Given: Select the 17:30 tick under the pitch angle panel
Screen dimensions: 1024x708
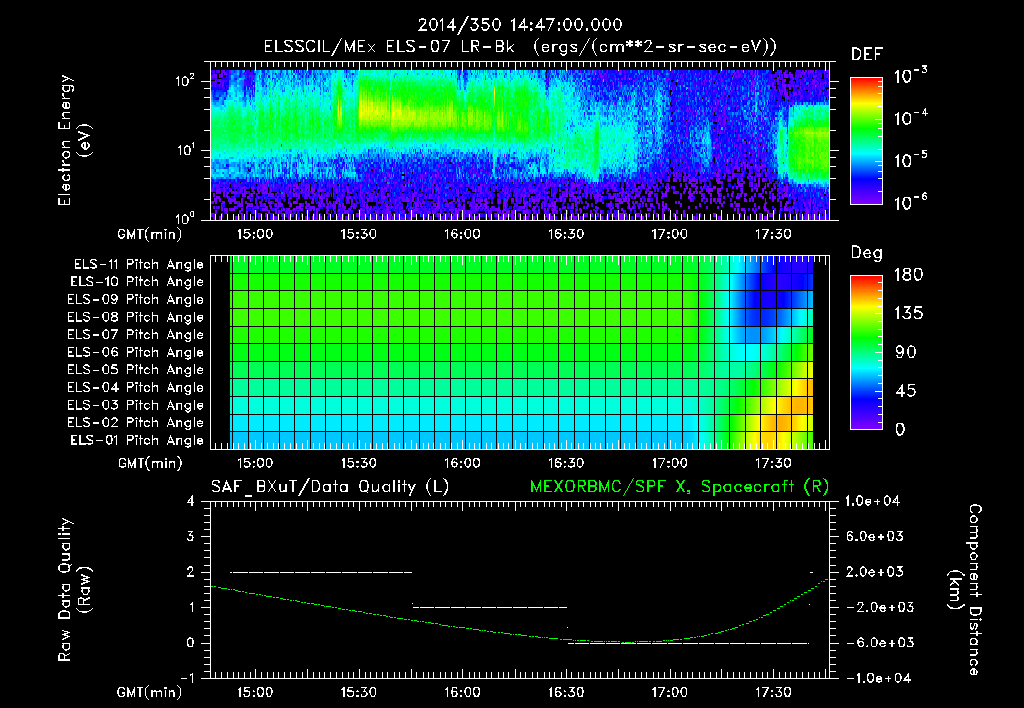Looking at the screenshot, I should click(x=773, y=463).
